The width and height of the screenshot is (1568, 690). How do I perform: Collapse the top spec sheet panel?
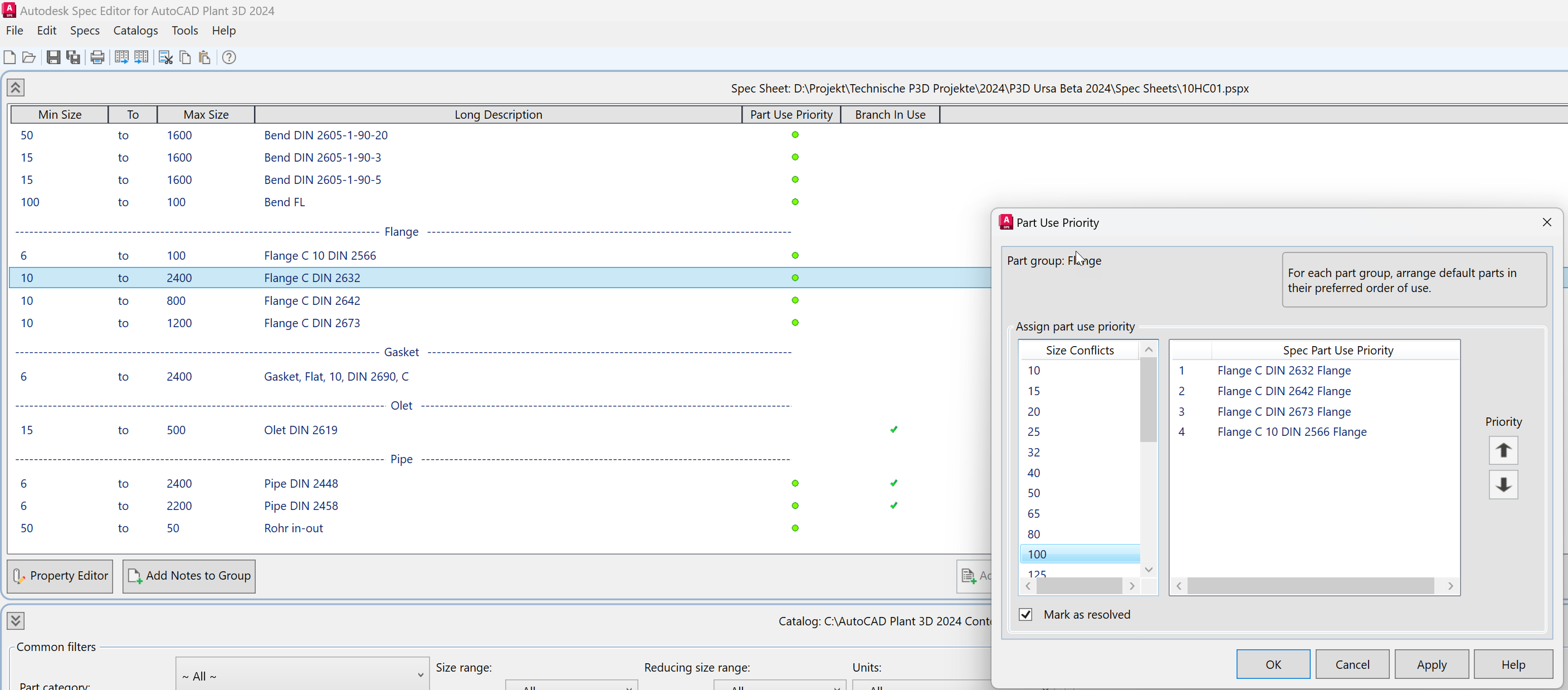click(x=15, y=87)
